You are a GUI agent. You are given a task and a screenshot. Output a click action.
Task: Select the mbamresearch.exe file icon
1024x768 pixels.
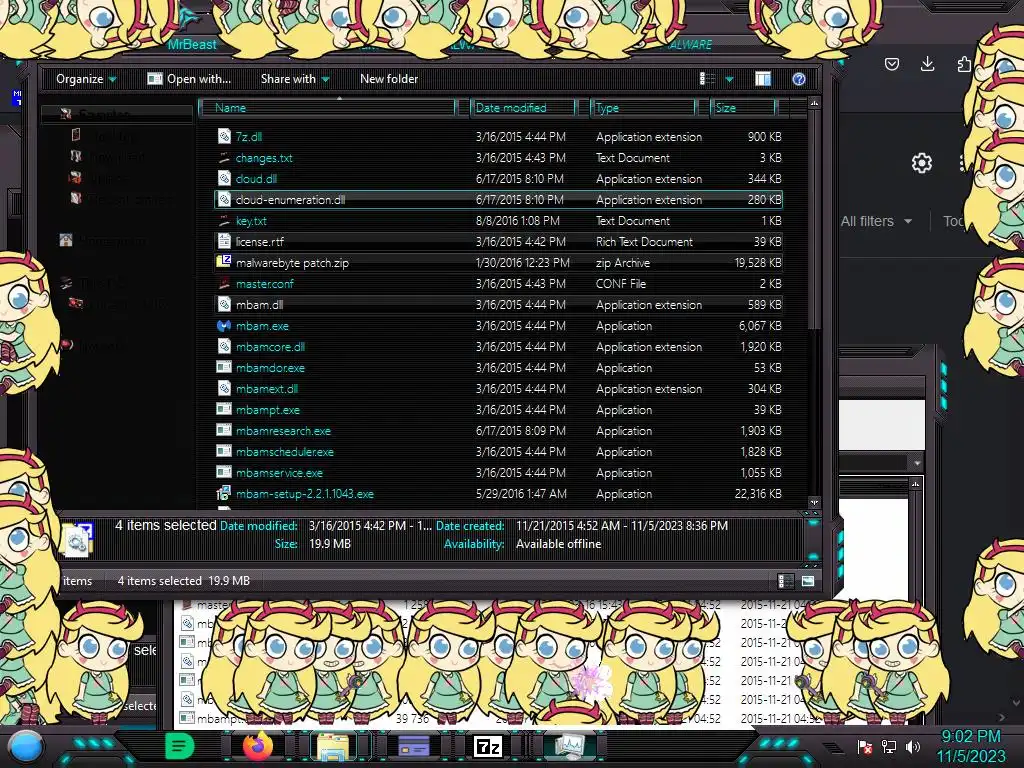point(224,430)
